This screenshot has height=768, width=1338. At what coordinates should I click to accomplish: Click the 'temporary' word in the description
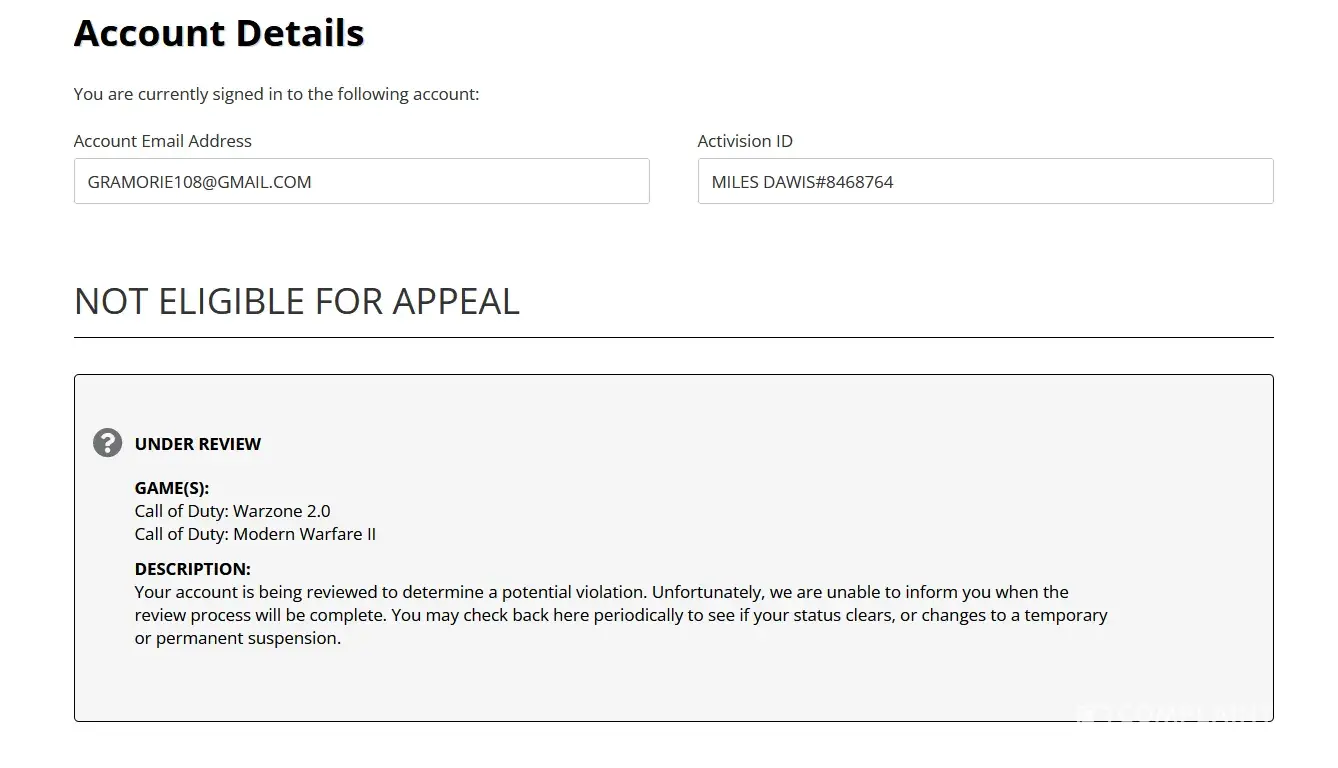(x=1066, y=615)
